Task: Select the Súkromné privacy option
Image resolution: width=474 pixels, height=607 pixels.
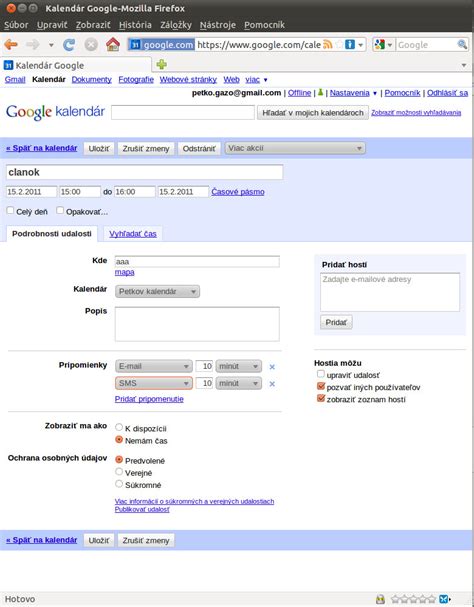Action: click(119, 484)
